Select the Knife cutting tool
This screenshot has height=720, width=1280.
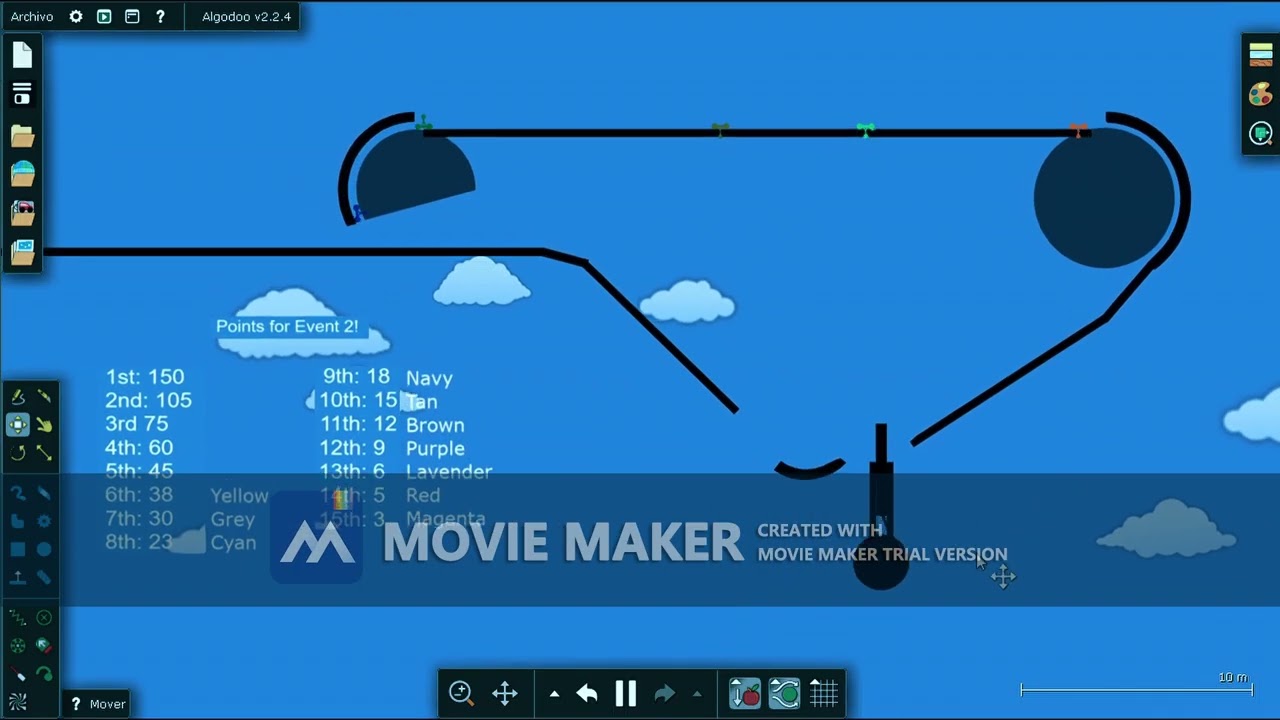[44, 398]
